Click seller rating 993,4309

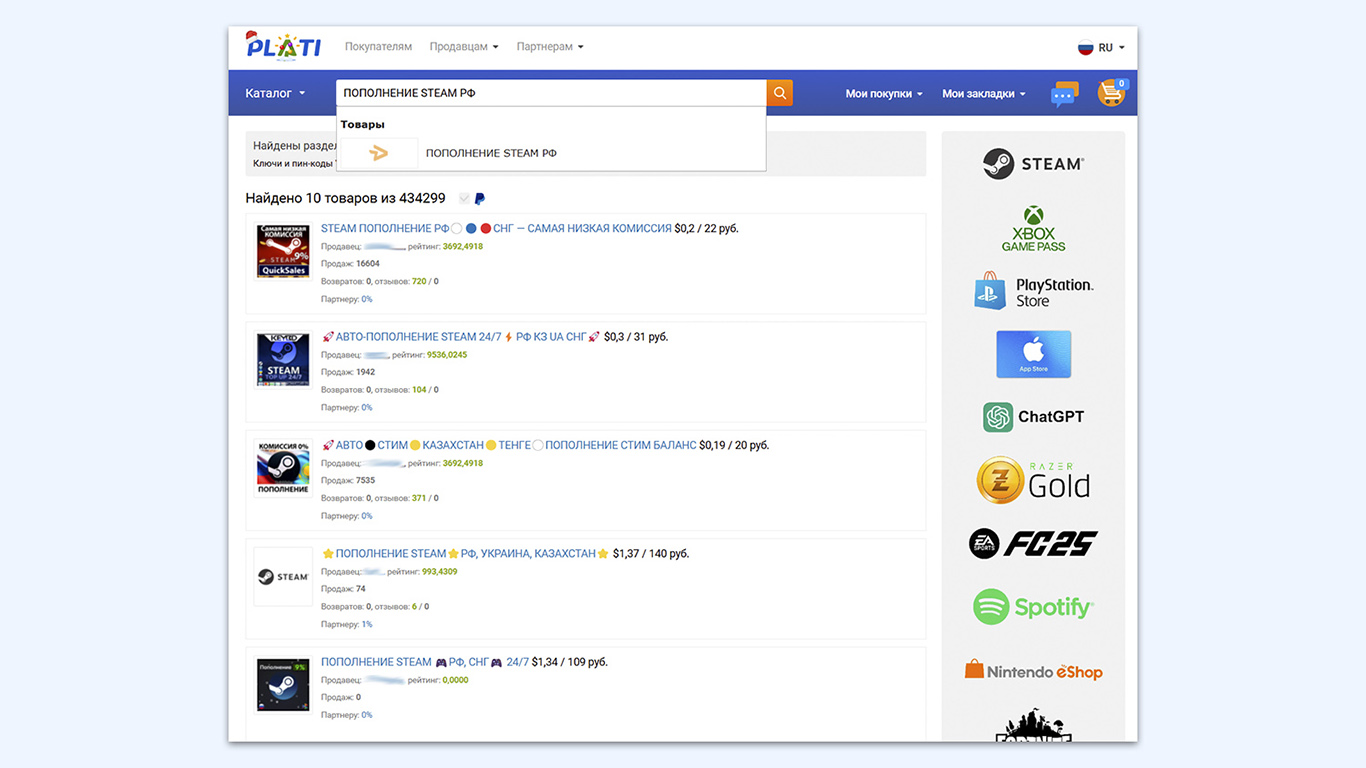pyautogui.click(x=440, y=572)
